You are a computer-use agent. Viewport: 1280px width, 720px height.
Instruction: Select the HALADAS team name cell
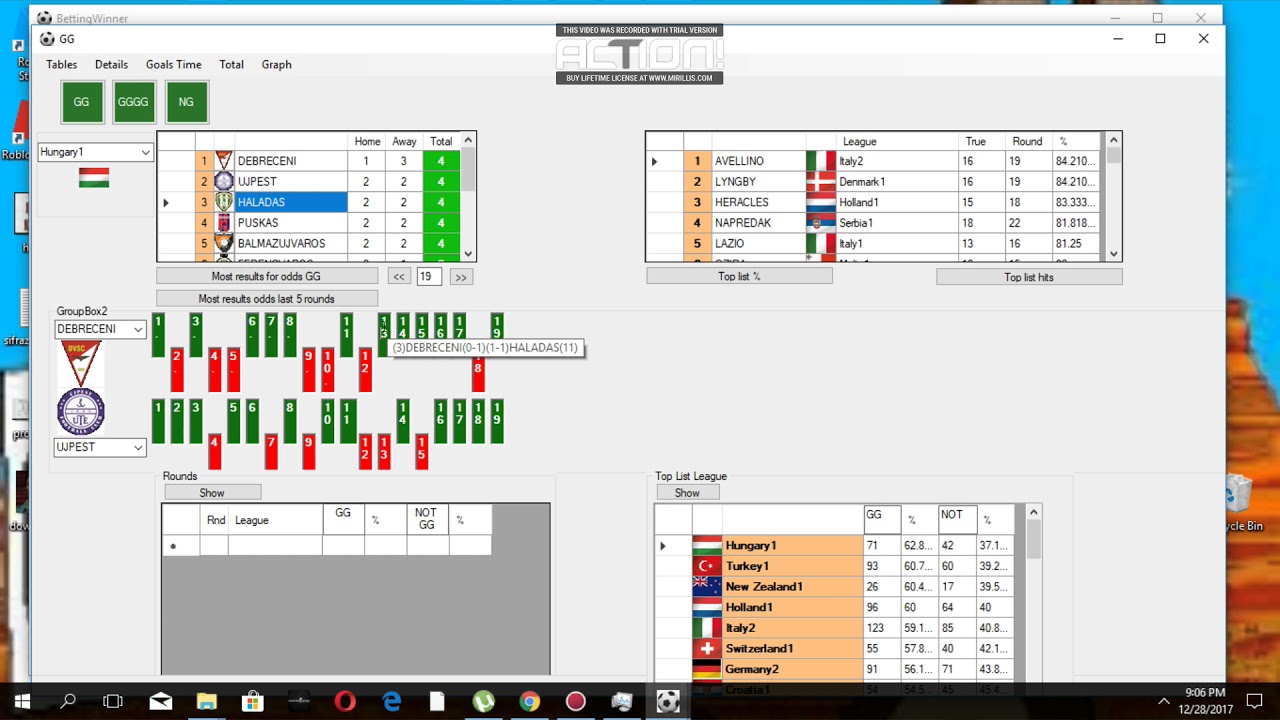[x=291, y=202]
